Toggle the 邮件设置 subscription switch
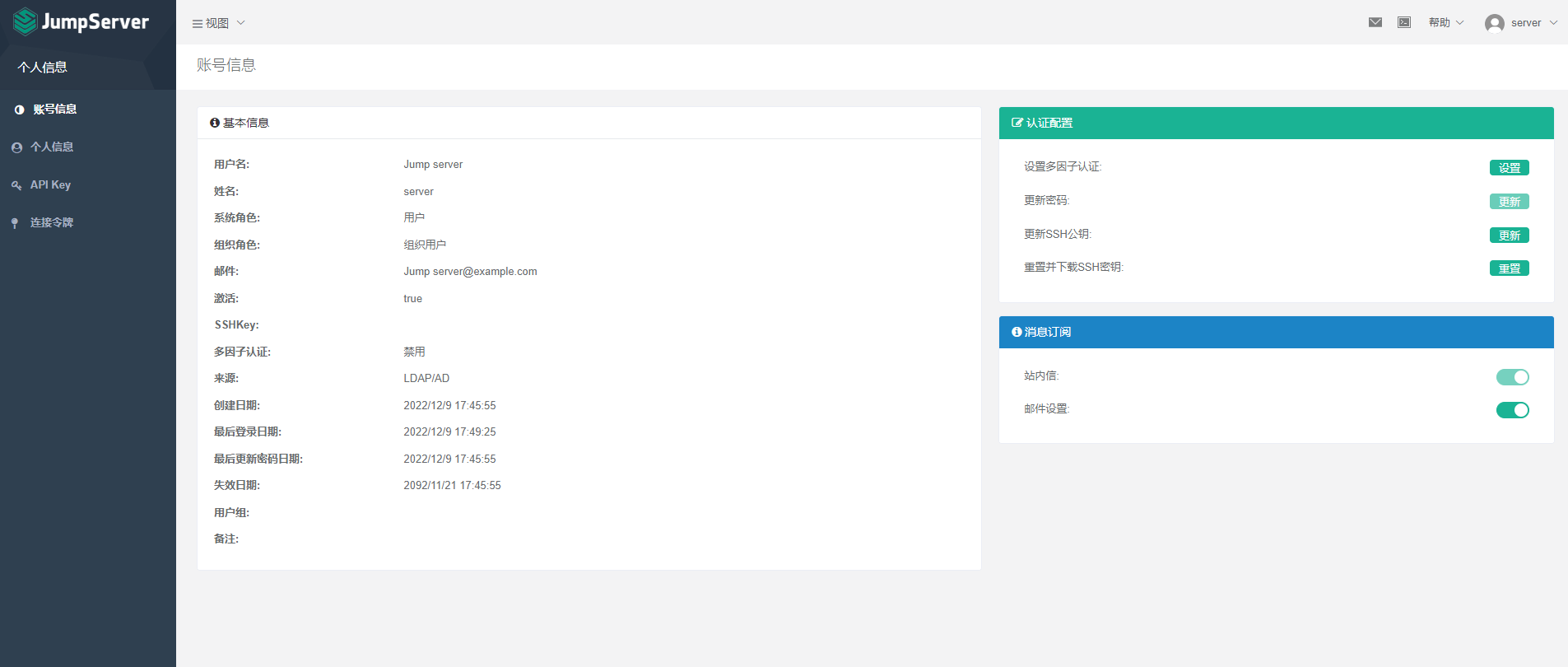1568x667 pixels. (x=1513, y=410)
